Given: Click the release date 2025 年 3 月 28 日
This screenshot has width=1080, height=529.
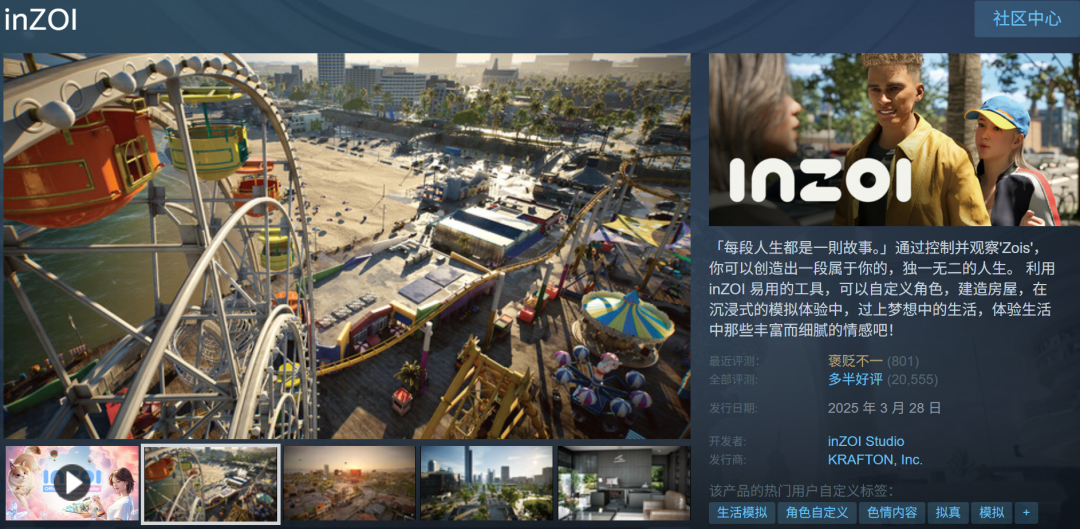Looking at the screenshot, I should click(884, 408).
